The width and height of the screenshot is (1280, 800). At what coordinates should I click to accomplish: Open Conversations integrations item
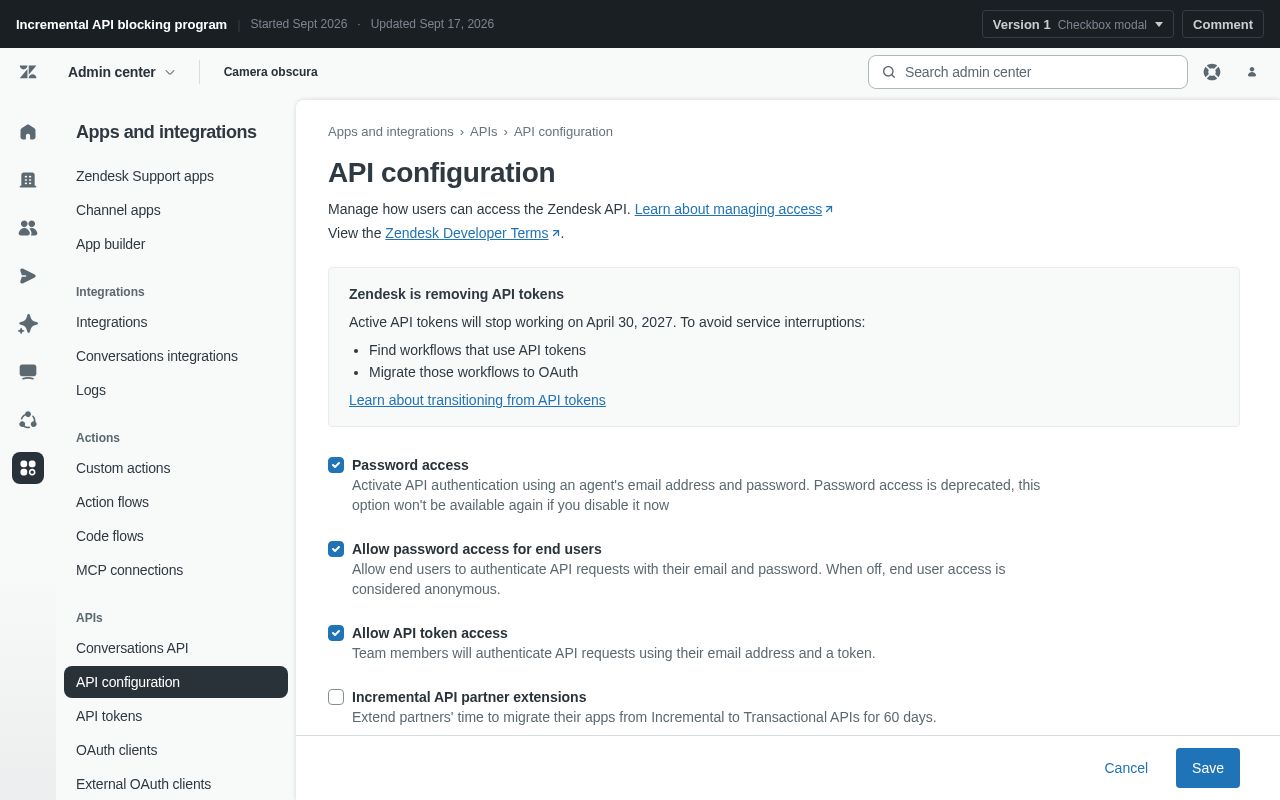tap(176, 356)
